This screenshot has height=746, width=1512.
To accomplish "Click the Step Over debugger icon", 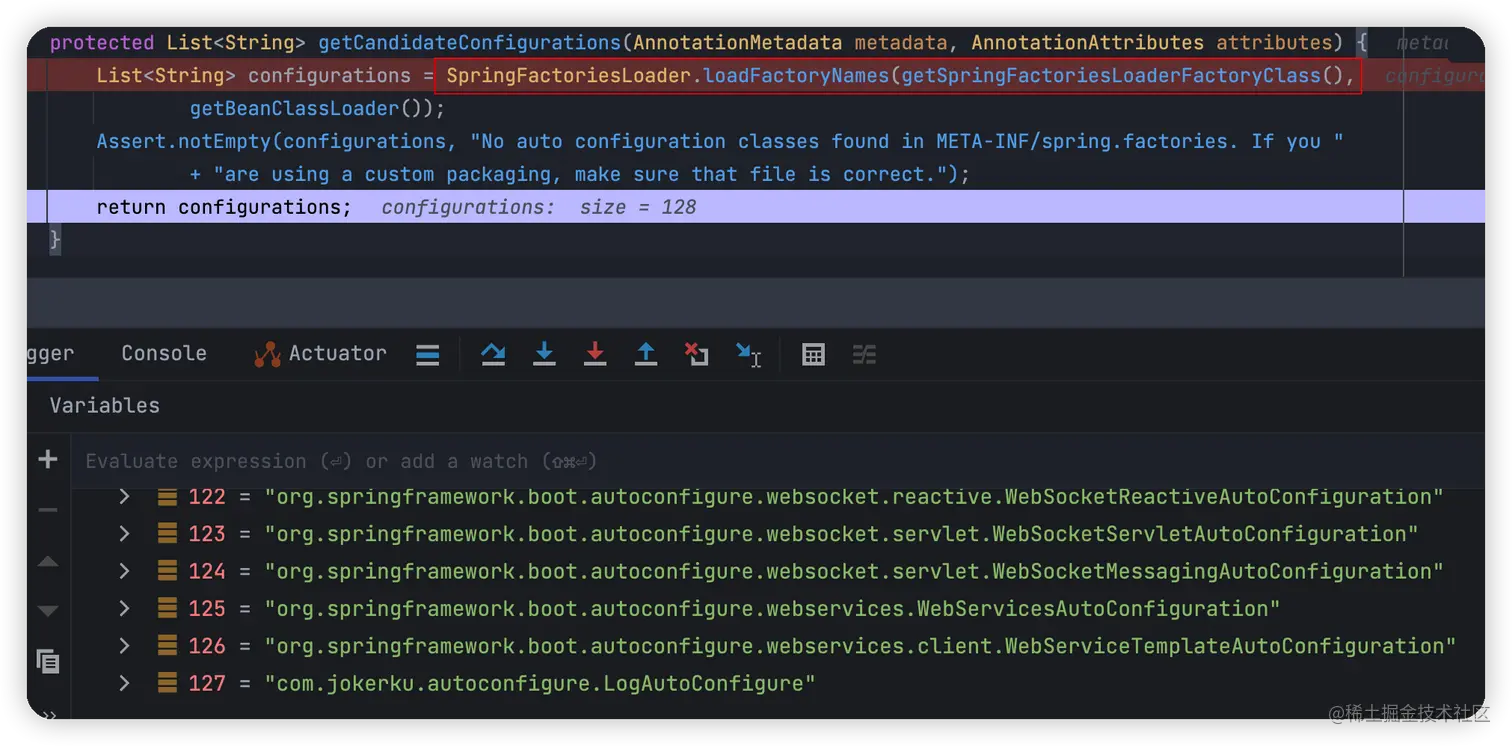I will pyautogui.click(x=493, y=354).
